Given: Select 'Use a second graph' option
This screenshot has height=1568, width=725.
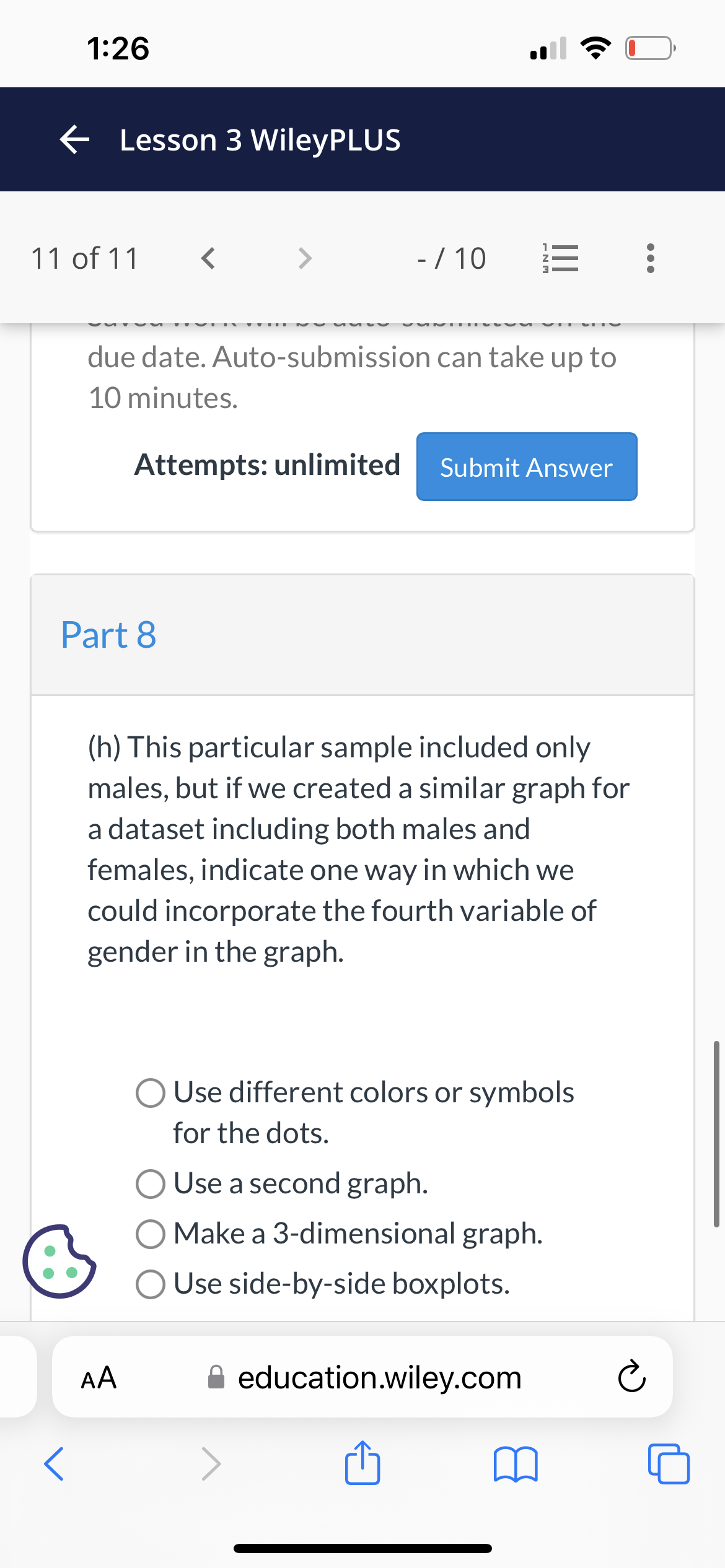Looking at the screenshot, I should [151, 1183].
